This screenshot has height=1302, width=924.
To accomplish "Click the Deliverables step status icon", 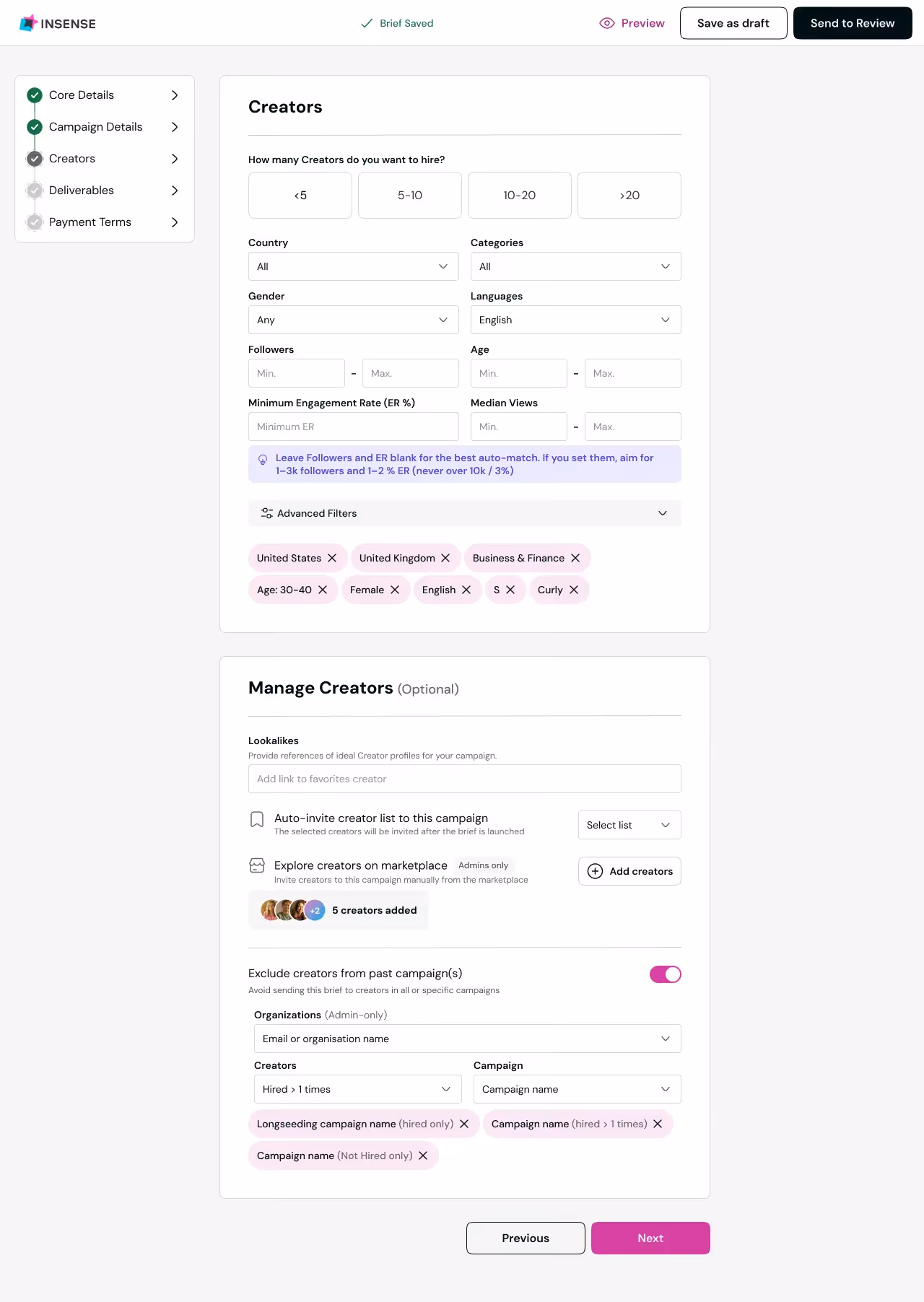I will (35, 191).
